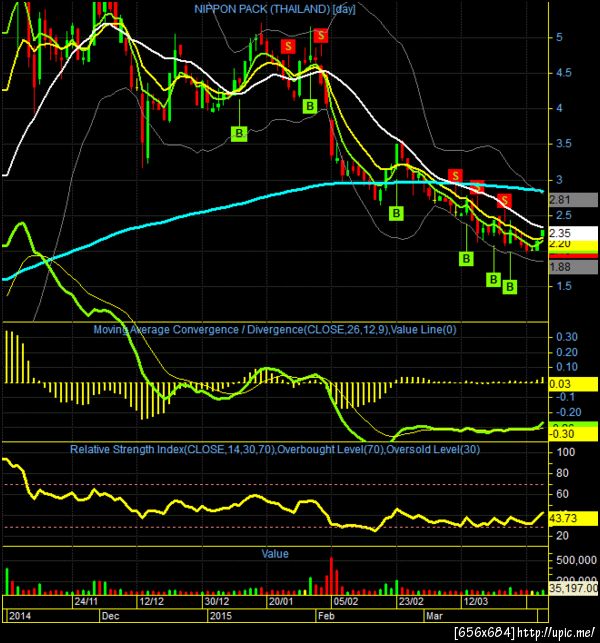
Task: Click the 35,197.00 volume value tag
Action: pos(573,588)
